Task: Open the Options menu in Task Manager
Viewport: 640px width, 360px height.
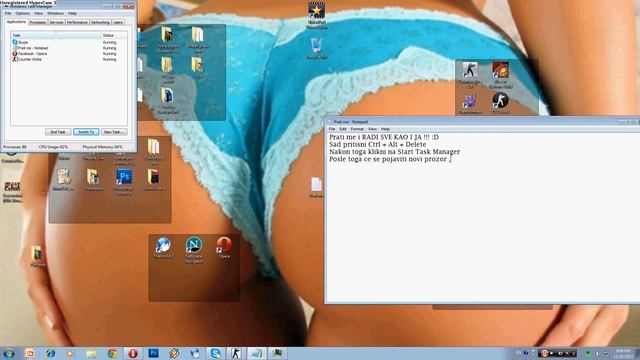Action: (22, 13)
